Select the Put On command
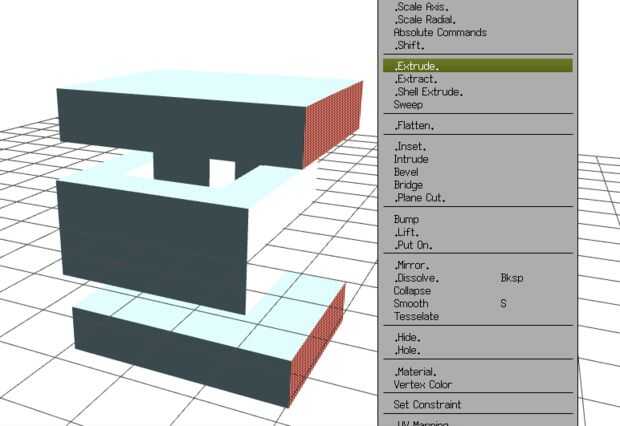620x426 pixels. 478,245
